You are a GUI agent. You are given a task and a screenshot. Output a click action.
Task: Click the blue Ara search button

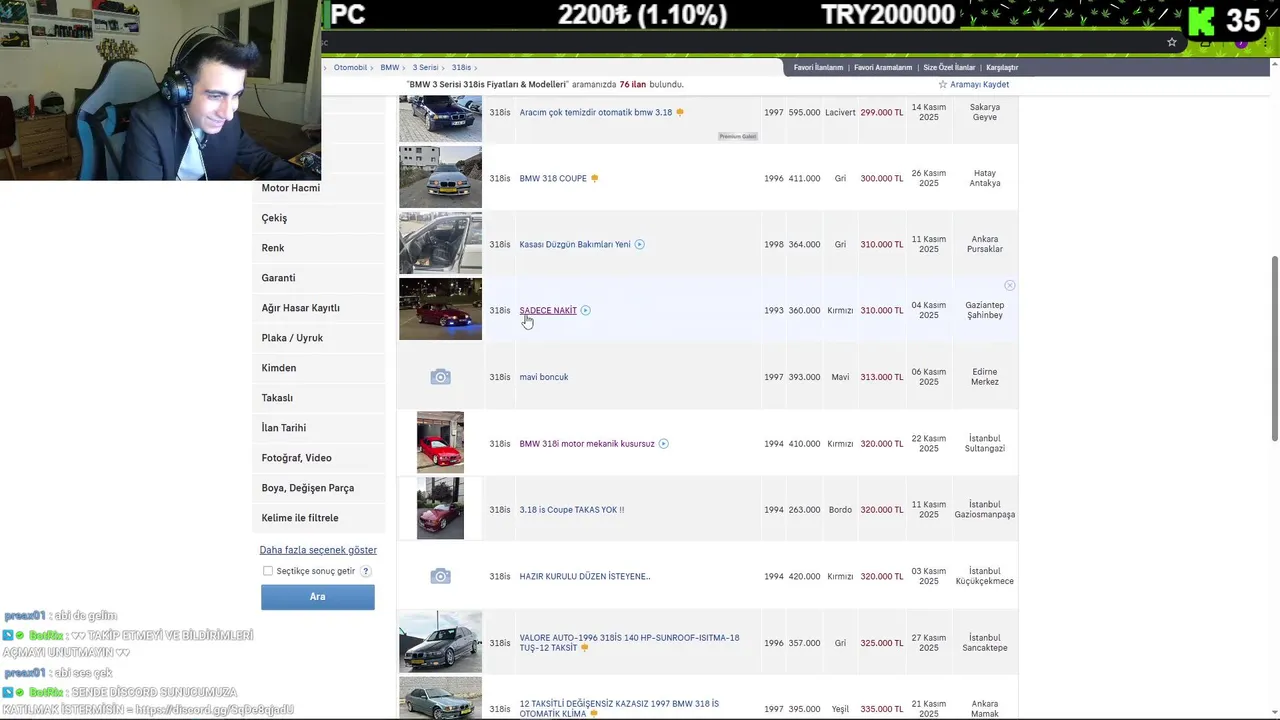318,597
